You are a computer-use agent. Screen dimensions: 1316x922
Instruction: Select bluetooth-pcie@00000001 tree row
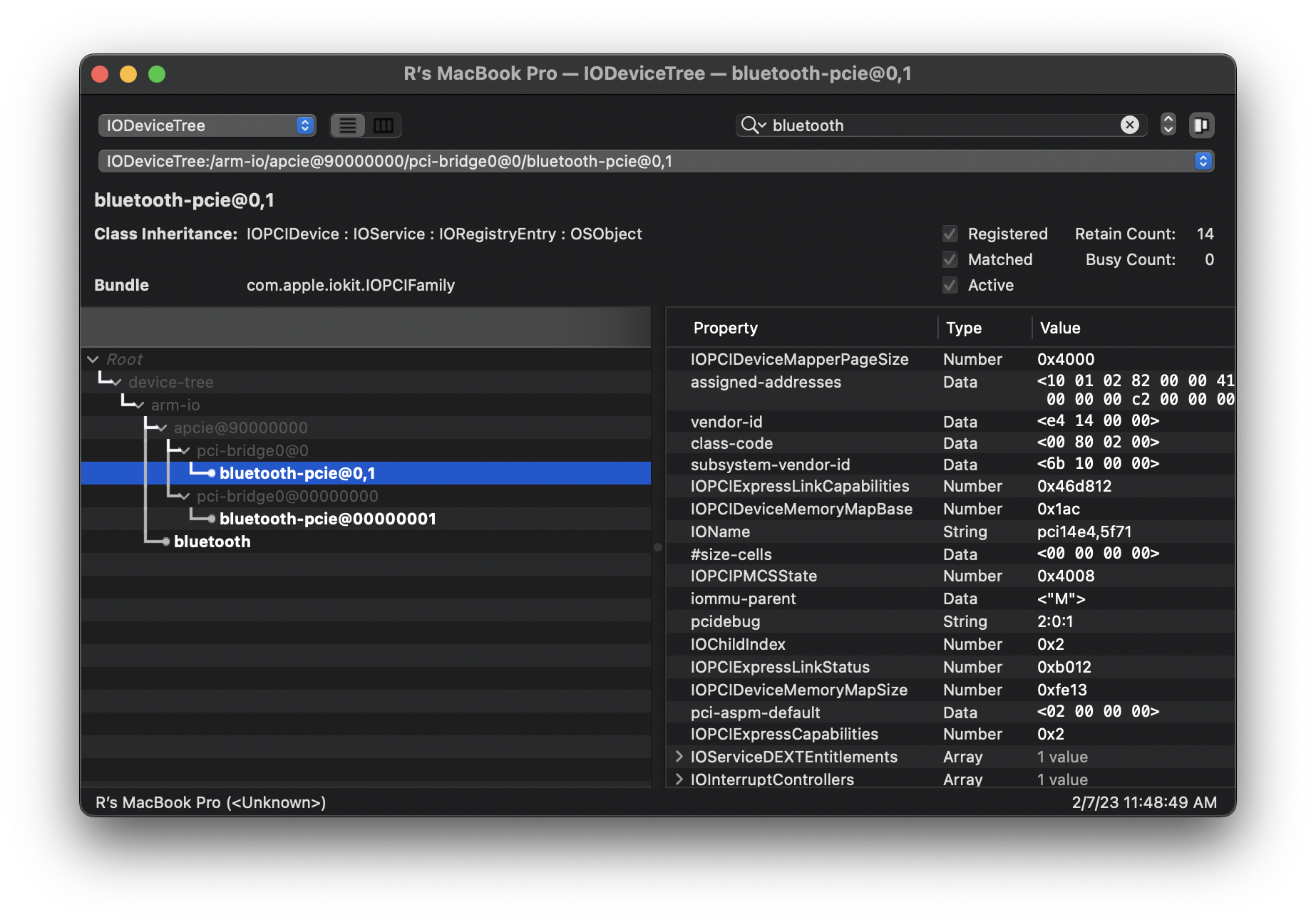pyautogui.click(x=366, y=519)
